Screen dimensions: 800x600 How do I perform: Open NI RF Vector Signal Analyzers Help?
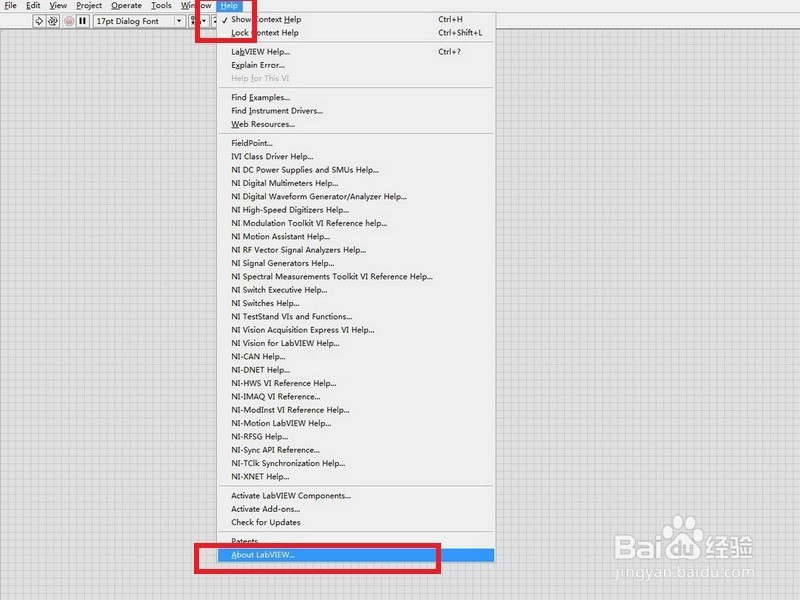356,249
